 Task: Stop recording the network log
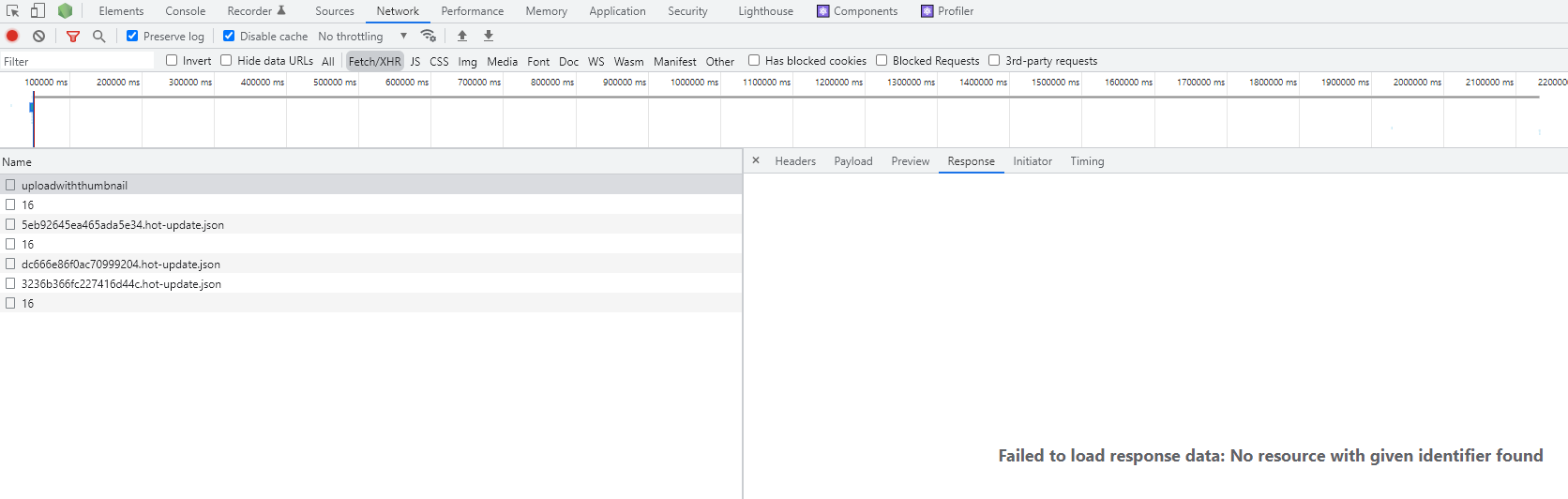pyautogui.click(x=12, y=36)
